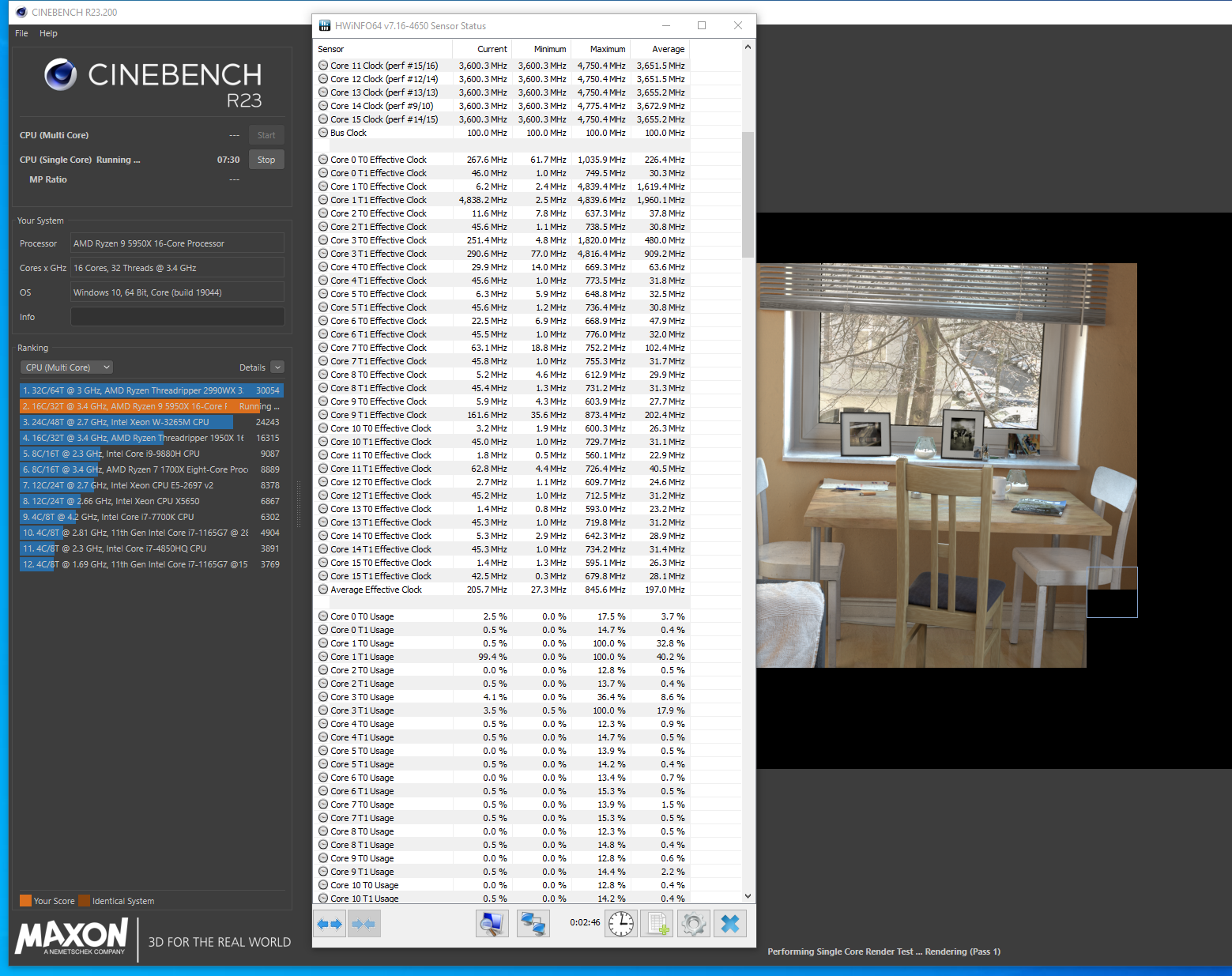Image resolution: width=1232 pixels, height=976 pixels.
Task: Click the Core 1 T1 Usage sensor icon
Action: pos(323,657)
